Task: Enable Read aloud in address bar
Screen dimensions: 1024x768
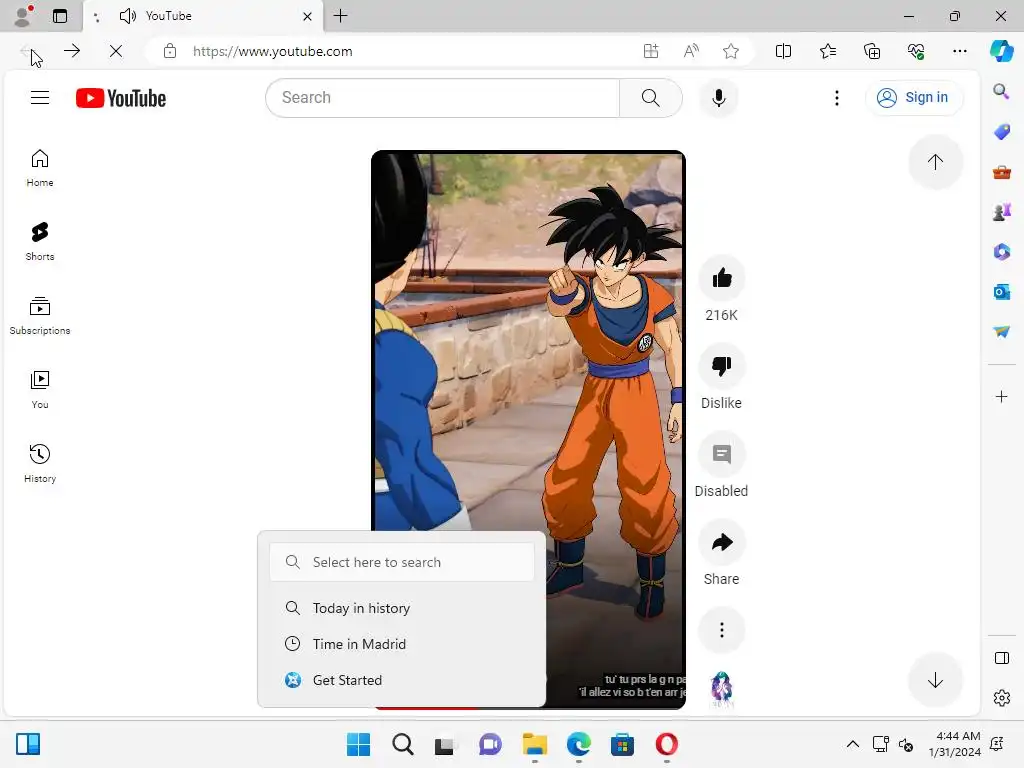Action: pos(691,51)
